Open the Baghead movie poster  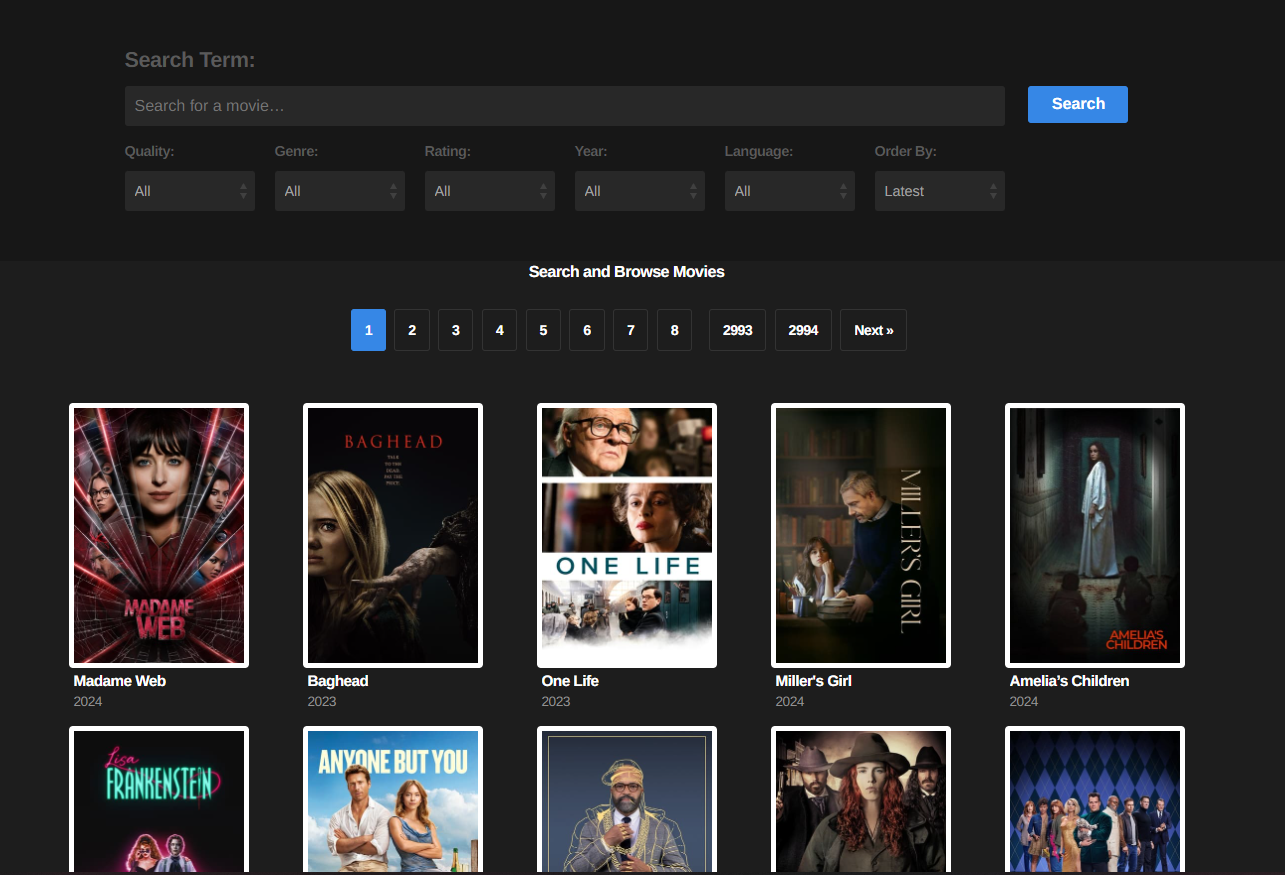click(x=393, y=535)
